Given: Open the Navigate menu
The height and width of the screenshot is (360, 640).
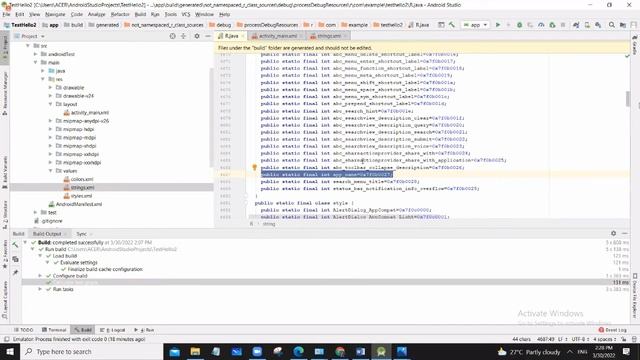Looking at the screenshot, I should tap(55, 14).
